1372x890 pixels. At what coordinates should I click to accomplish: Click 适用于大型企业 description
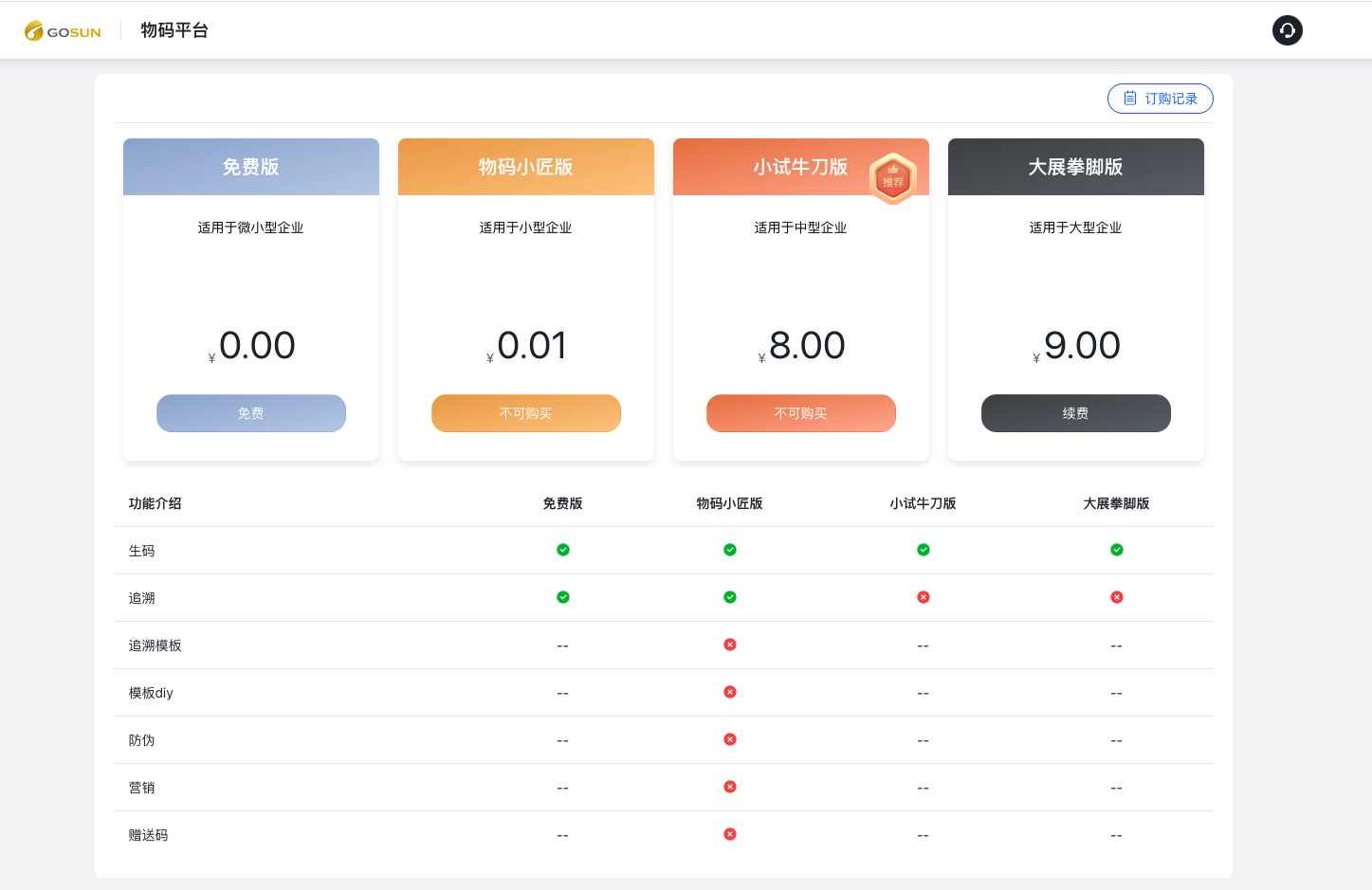click(x=1076, y=227)
